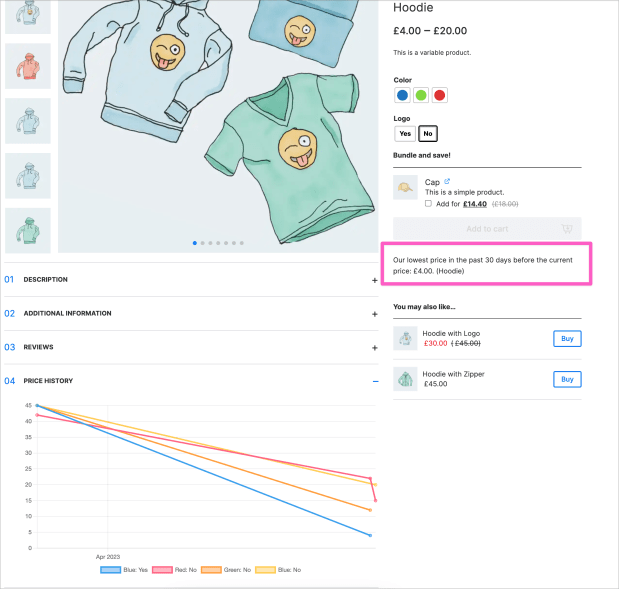Buy the Hoodie with Zipper
The image size is (619, 589).
click(567, 379)
